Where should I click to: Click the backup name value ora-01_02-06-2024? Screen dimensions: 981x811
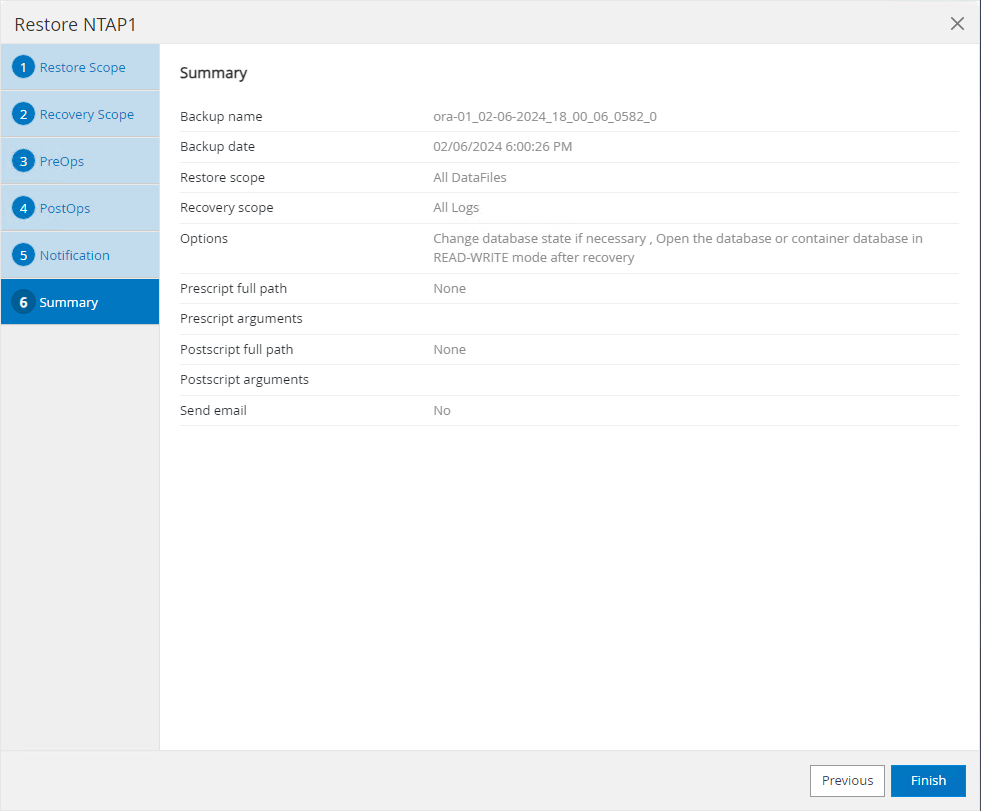(x=544, y=117)
